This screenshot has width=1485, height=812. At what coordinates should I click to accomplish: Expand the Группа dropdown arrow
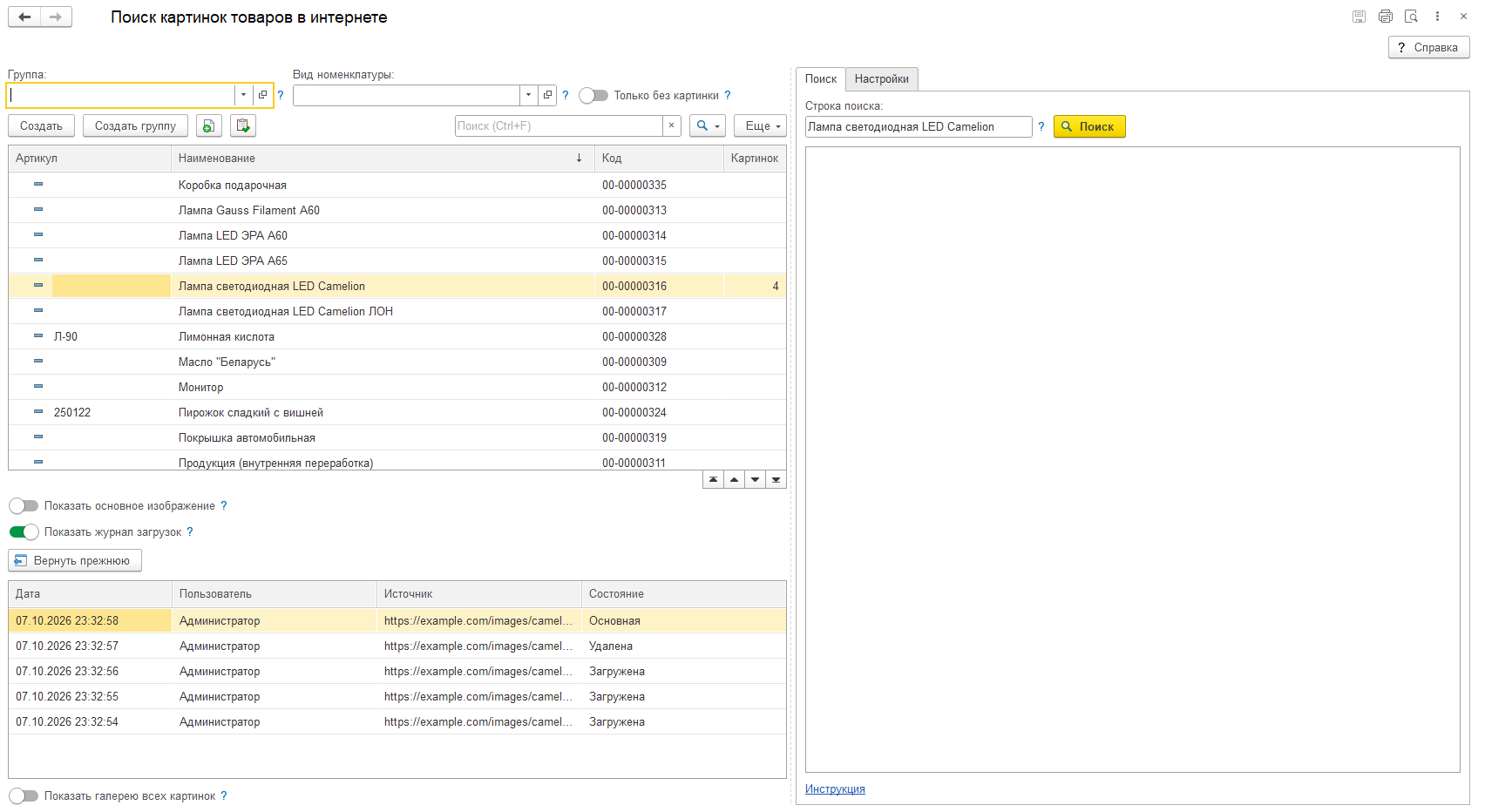pos(243,95)
